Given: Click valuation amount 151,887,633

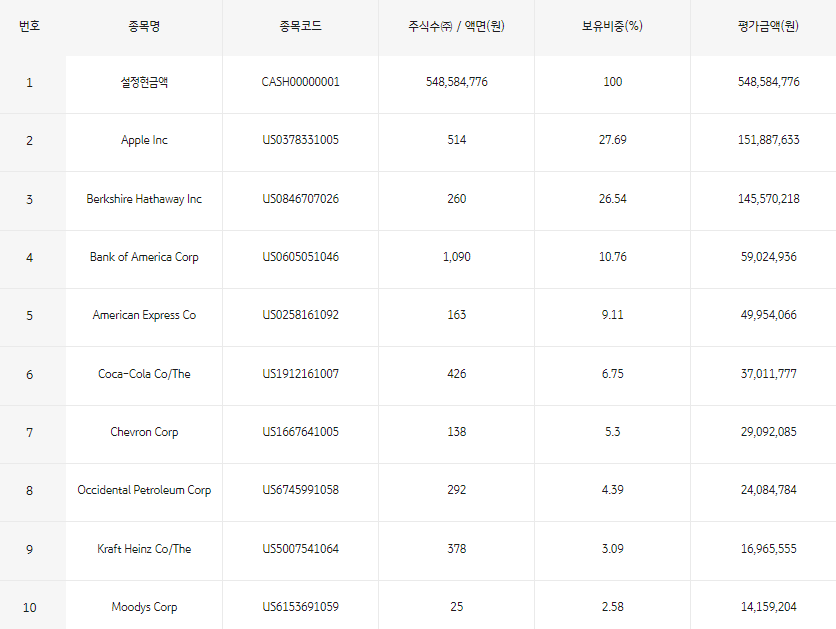Looking at the screenshot, I should pyautogui.click(x=768, y=140).
